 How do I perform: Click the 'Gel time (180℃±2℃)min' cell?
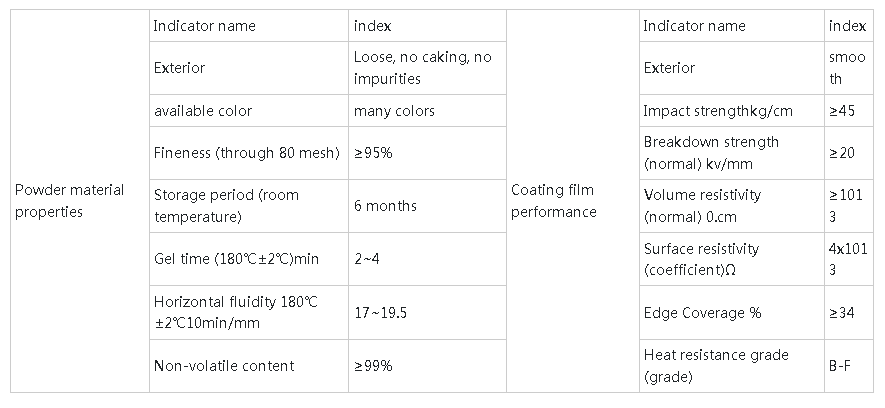tap(236, 259)
